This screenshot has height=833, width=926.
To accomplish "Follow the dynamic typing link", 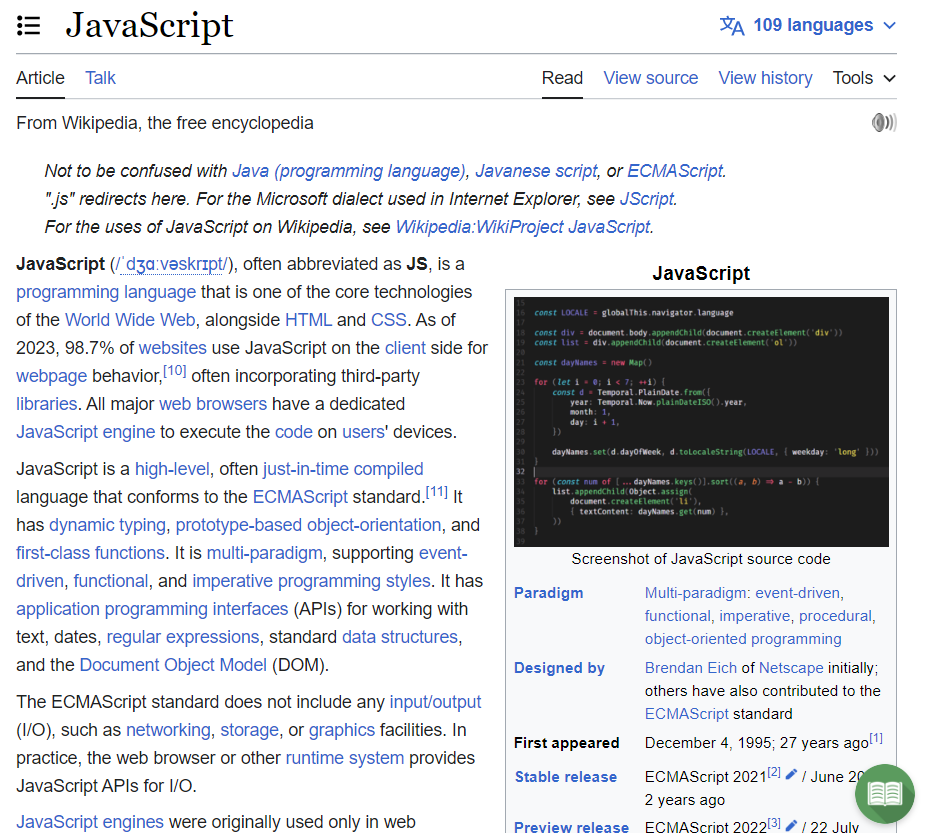I will [x=107, y=525].
